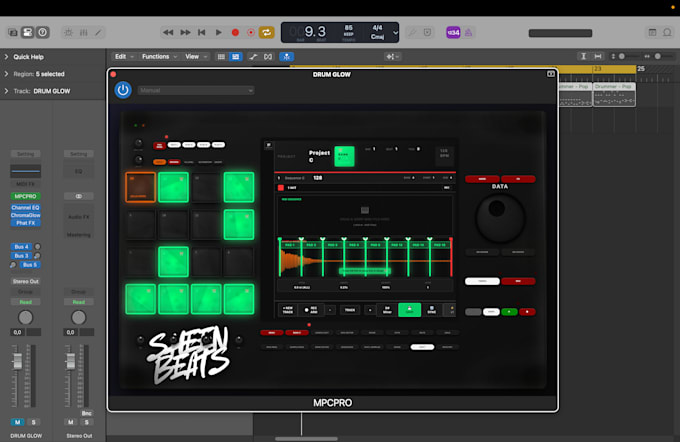Click the Rewind transport button

point(168,33)
